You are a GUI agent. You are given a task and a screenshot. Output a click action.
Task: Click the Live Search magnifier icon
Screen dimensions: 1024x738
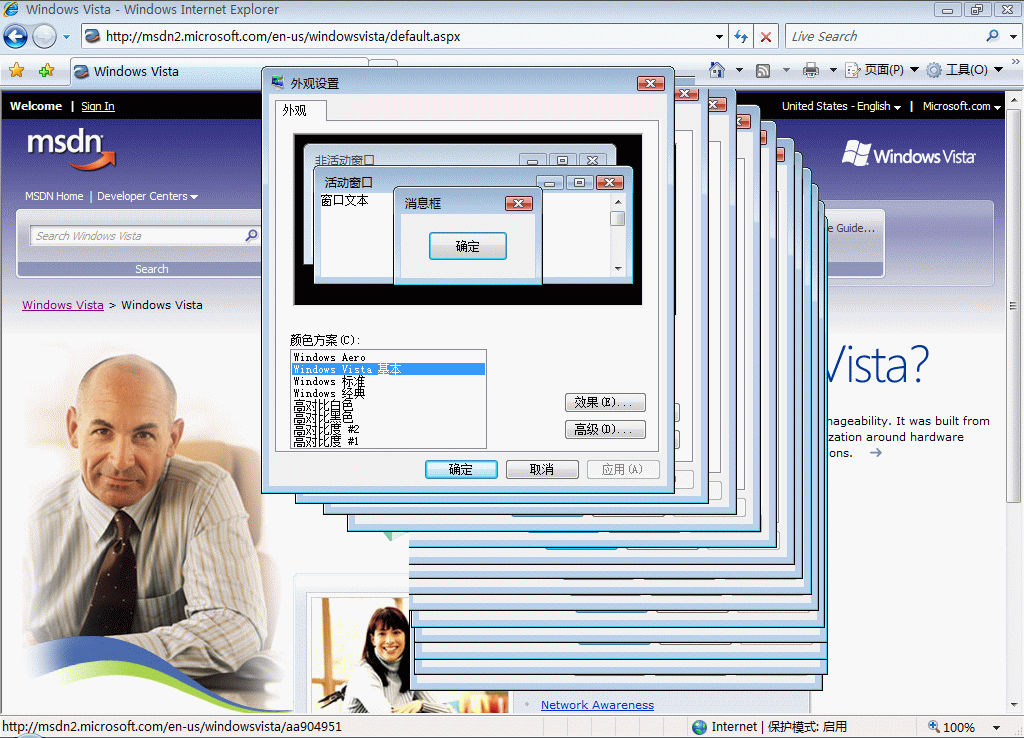click(x=993, y=36)
